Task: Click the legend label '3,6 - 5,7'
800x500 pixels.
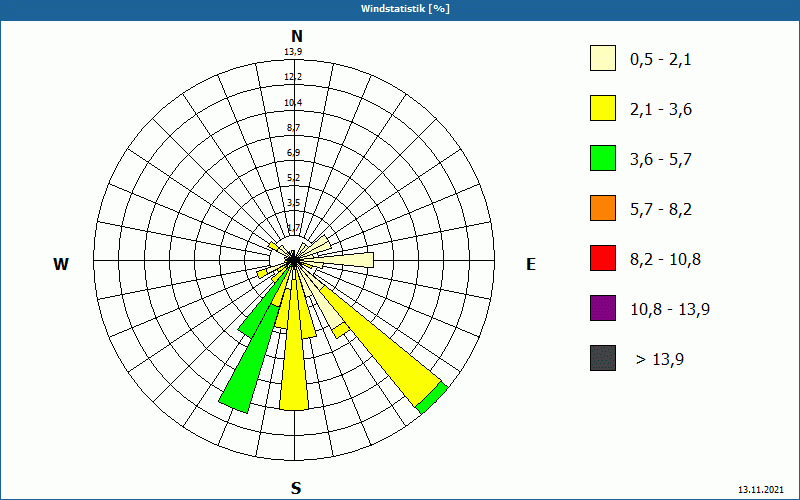Action: pyautogui.click(x=661, y=160)
